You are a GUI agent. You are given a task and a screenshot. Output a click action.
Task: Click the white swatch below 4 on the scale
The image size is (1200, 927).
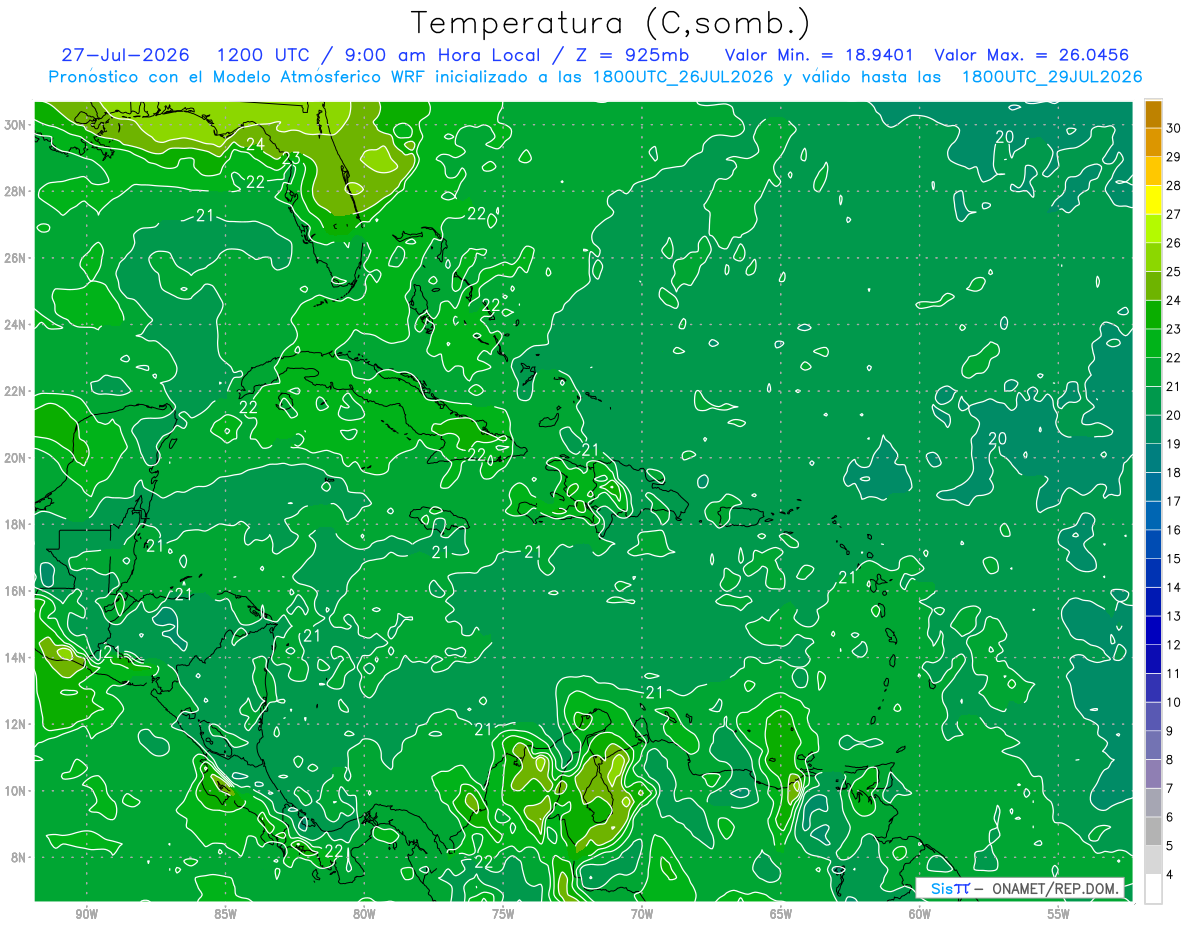click(x=1153, y=889)
